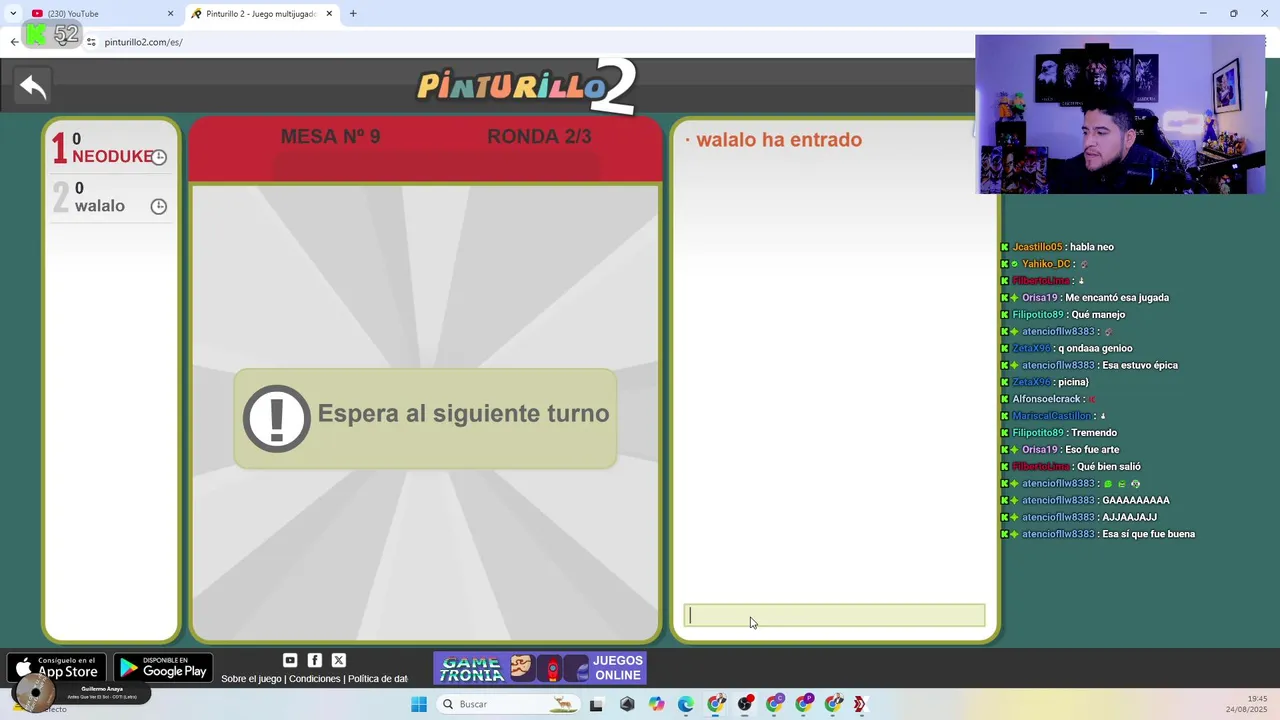The width and height of the screenshot is (1280, 720).
Task: Click the Gametronia Juegos Online banner
Action: tap(540, 668)
